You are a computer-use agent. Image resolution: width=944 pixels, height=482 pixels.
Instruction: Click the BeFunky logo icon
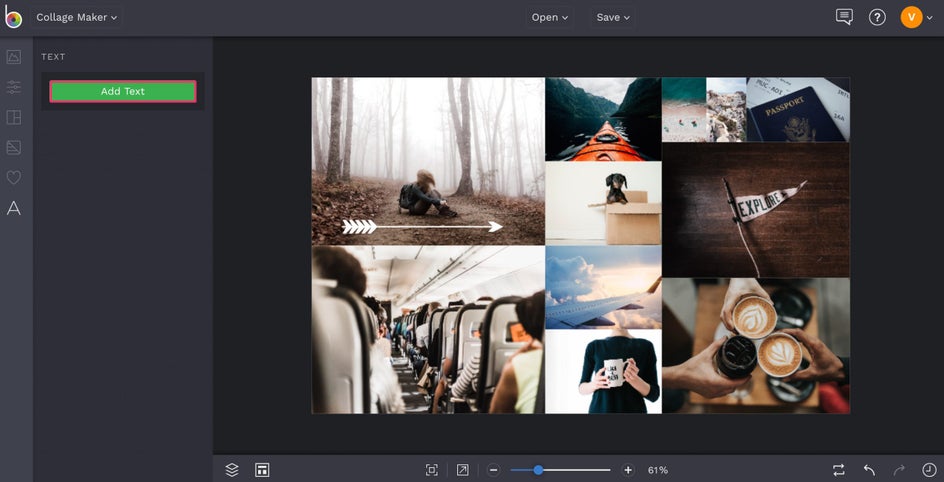[13, 18]
